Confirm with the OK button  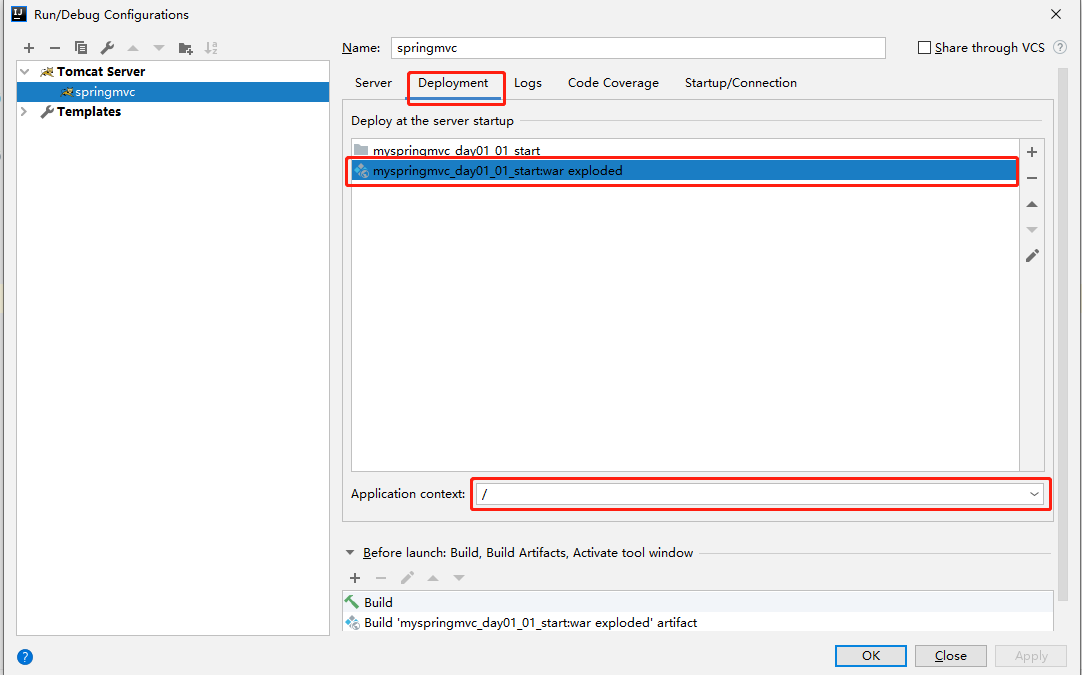[871, 656]
